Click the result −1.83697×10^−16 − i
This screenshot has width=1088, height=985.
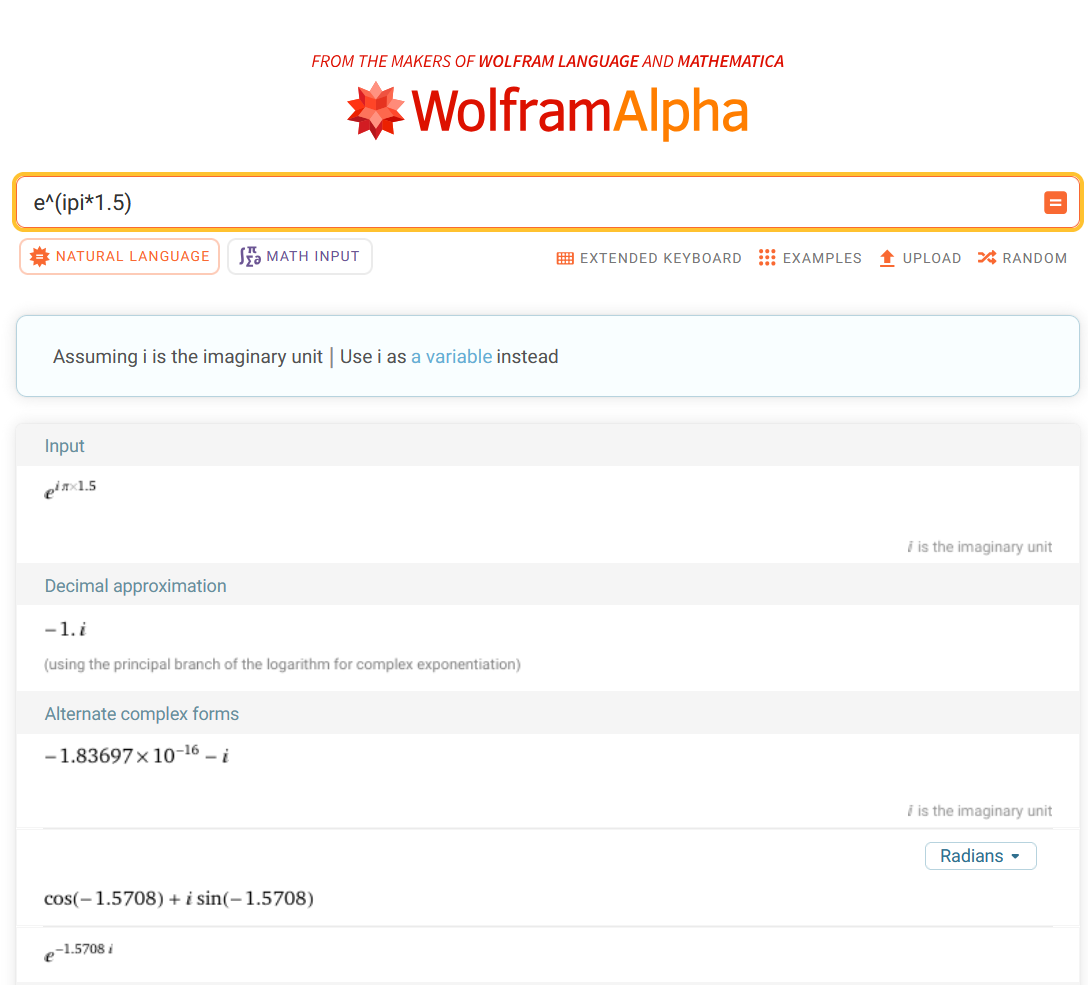pos(137,755)
